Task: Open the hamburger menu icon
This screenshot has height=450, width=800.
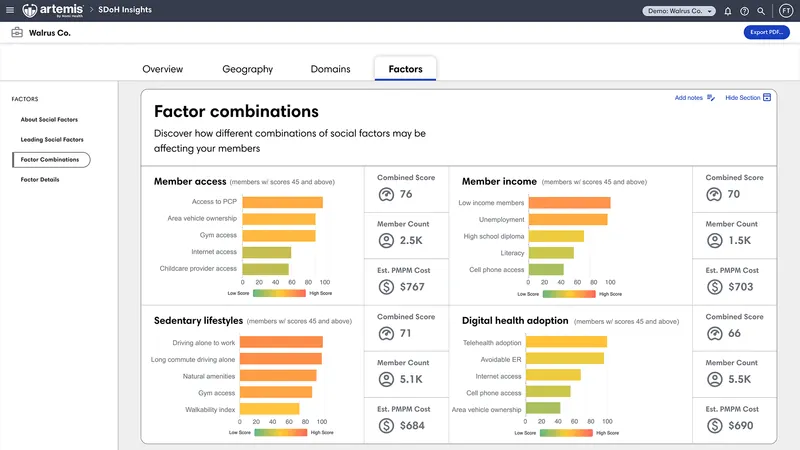Action: coord(10,10)
